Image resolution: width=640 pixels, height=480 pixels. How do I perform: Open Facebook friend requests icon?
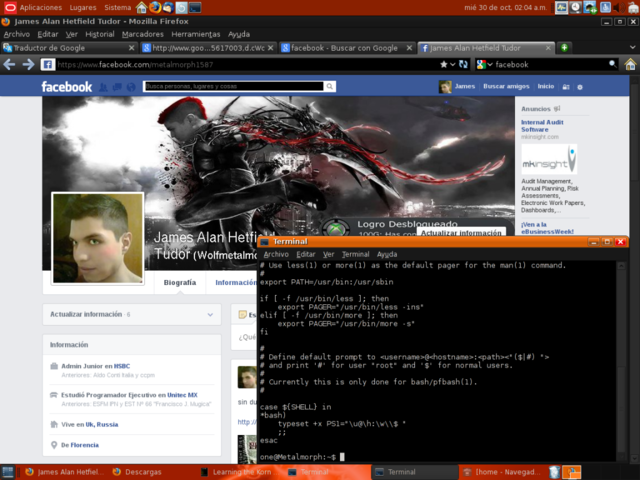pyautogui.click(x=103, y=87)
